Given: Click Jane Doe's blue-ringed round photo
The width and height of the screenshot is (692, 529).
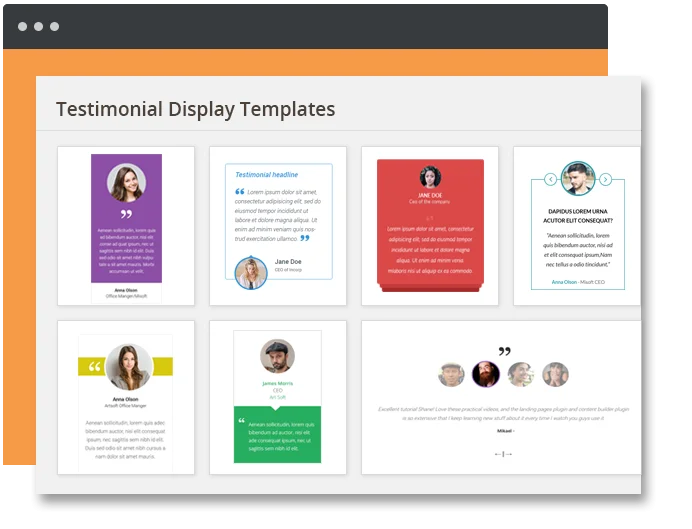Looking at the screenshot, I should coord(251,274).
